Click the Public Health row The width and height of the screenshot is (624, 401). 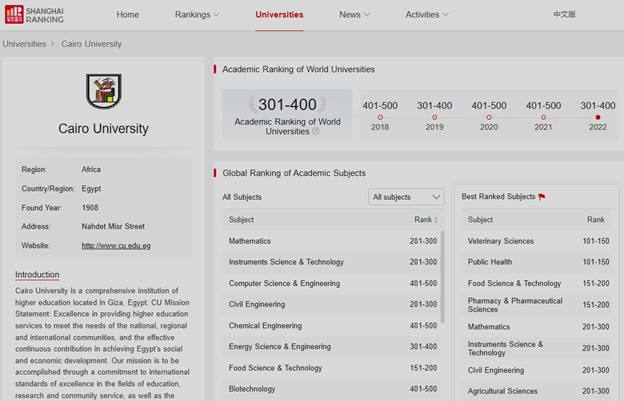(x=536, y=262)
